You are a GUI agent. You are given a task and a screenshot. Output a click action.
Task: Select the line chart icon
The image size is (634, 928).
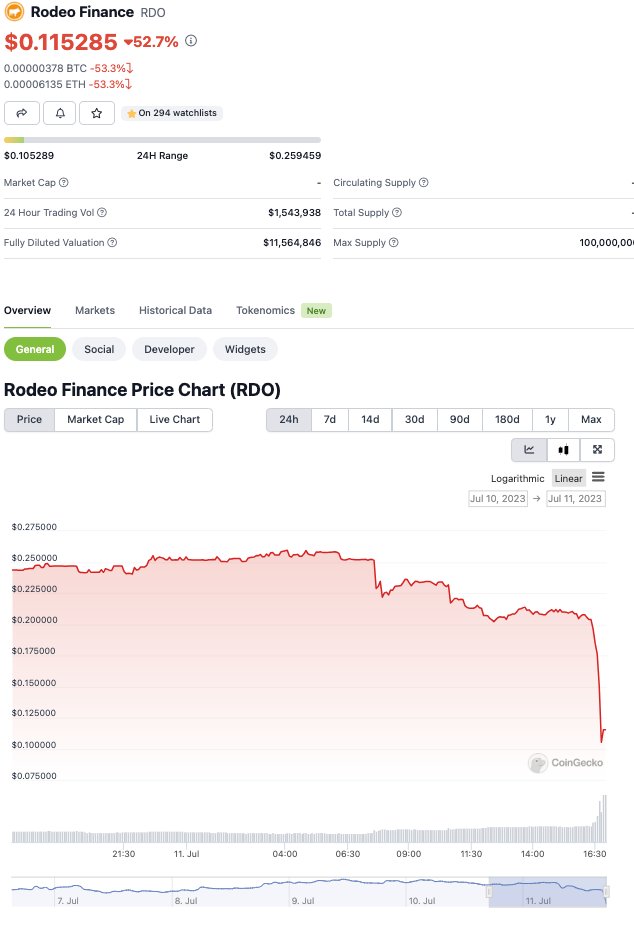tap(529, 450)
